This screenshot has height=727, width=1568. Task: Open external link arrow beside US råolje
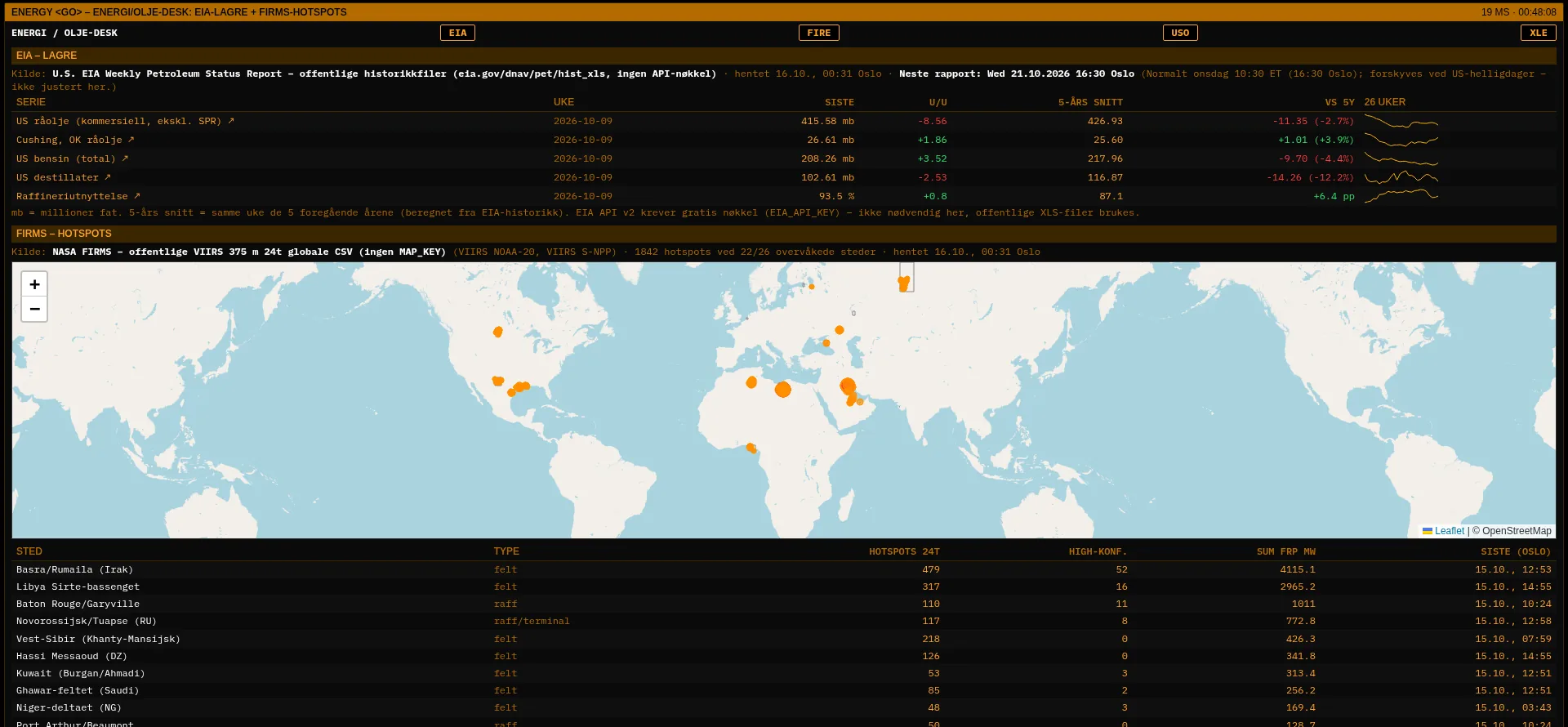click(x=231, y=121)
